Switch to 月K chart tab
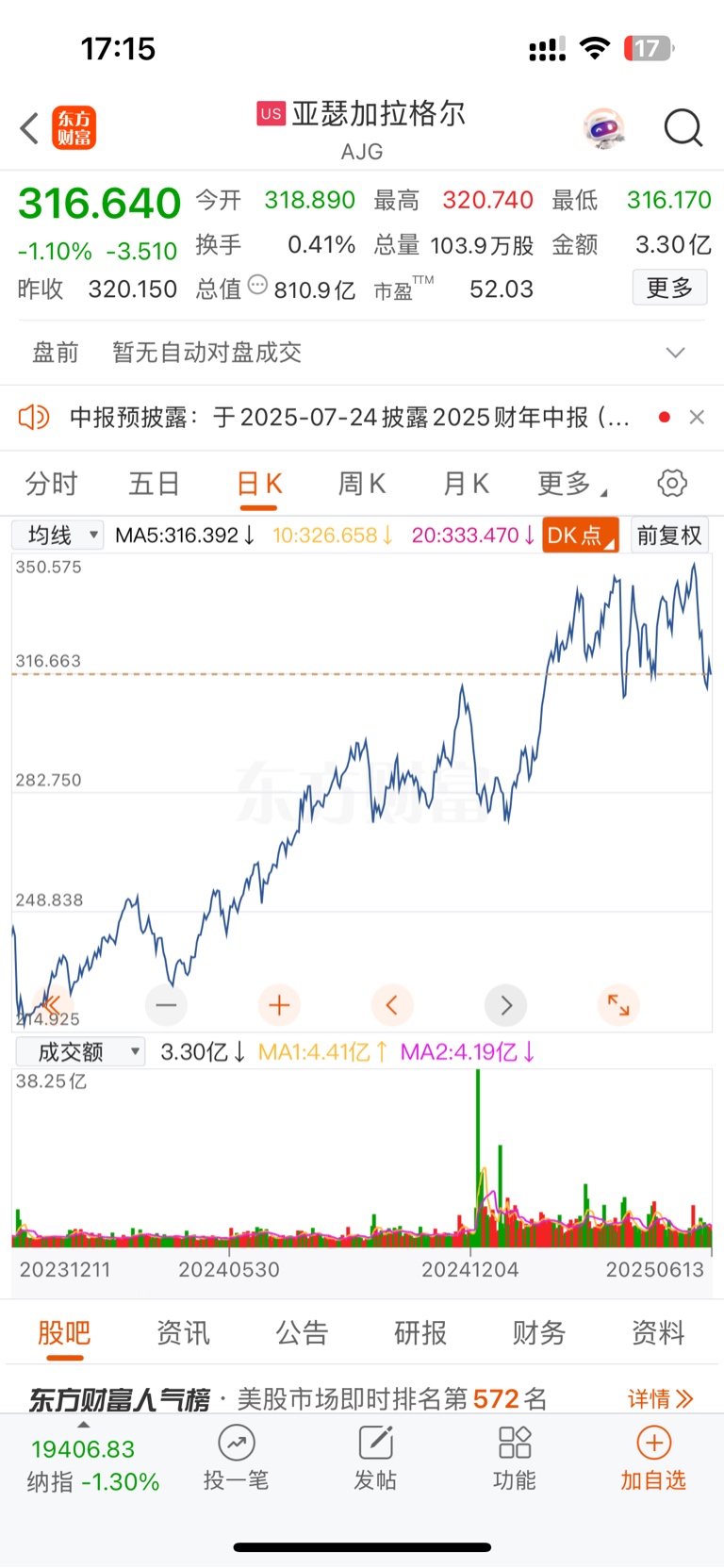The image size is (724, 1568). tap(466, 484)
